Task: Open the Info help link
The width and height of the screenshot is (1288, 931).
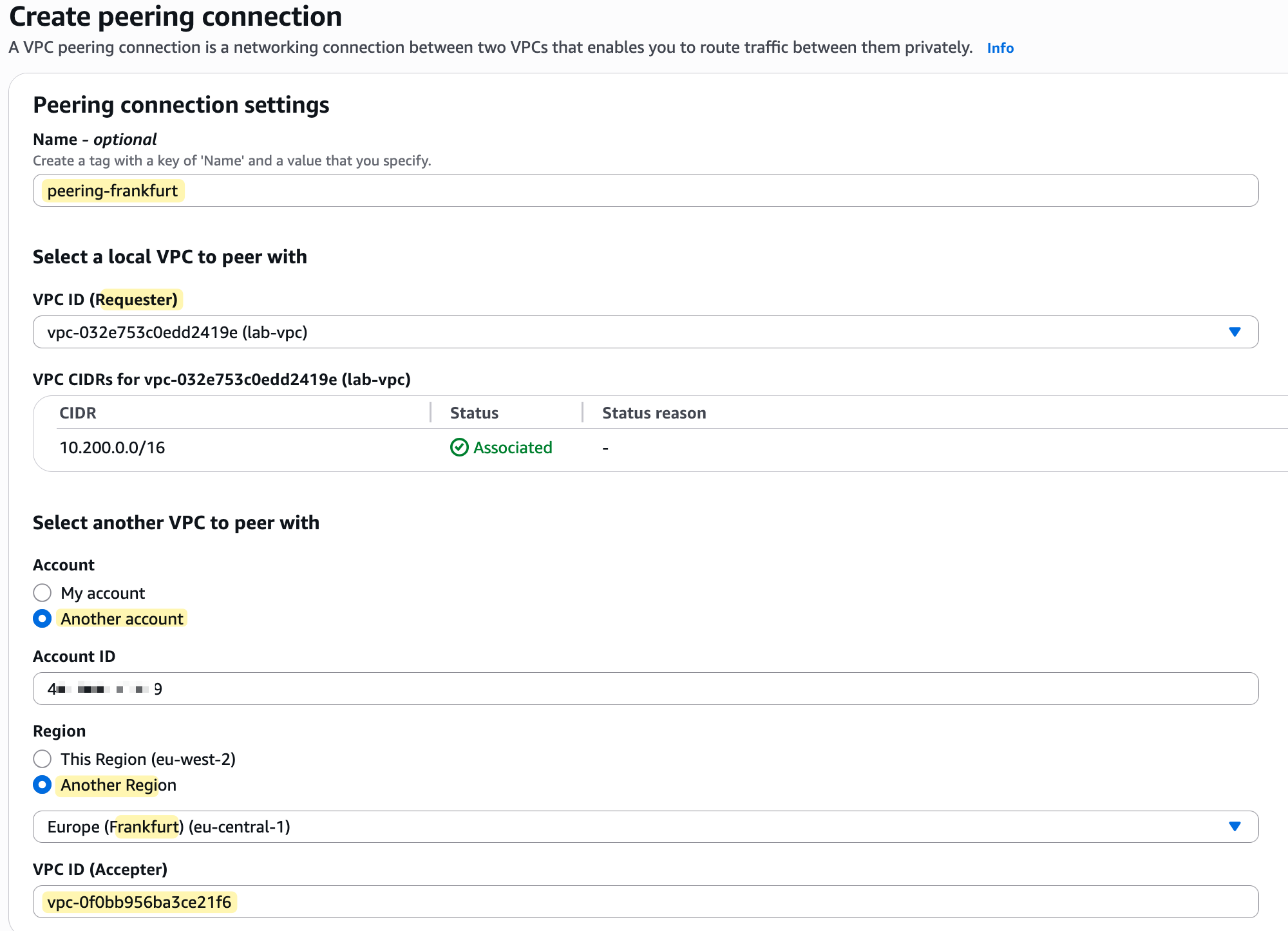Action: [x=1000, y=48]
